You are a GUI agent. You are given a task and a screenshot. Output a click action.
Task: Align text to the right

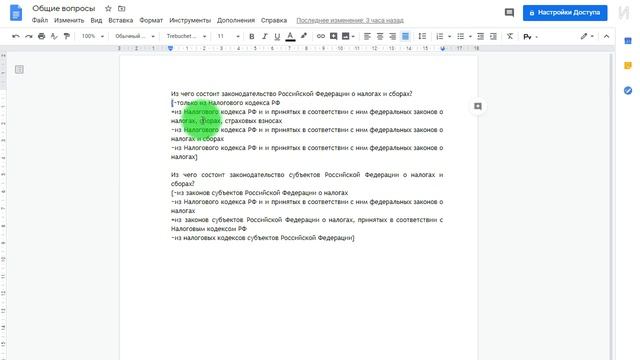393,36
